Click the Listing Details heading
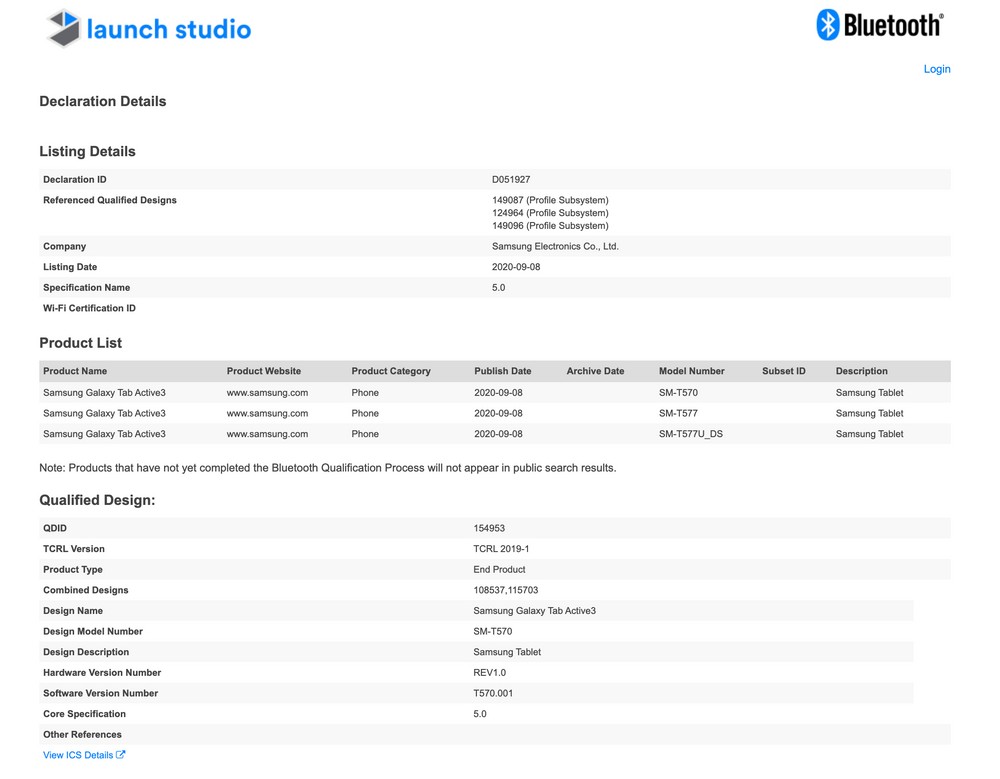 [87, 152]
